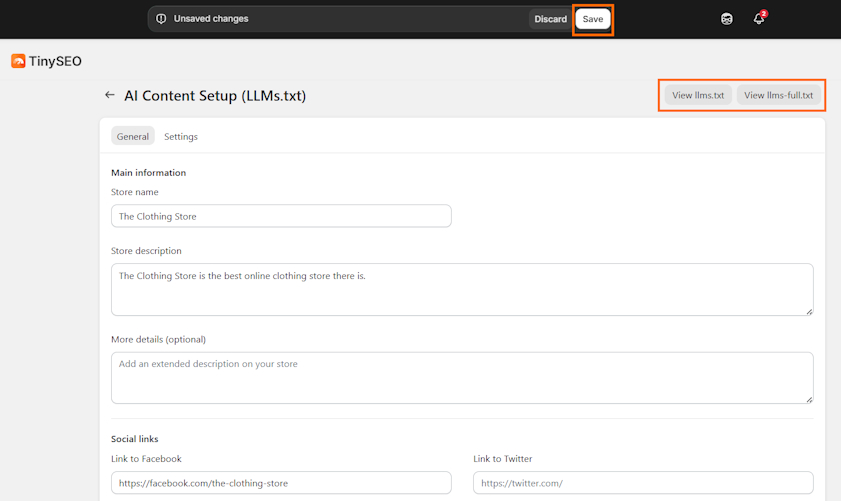Click the Store name label
Viewport: 841px width, 501px height.
click(x=135, y=192)
